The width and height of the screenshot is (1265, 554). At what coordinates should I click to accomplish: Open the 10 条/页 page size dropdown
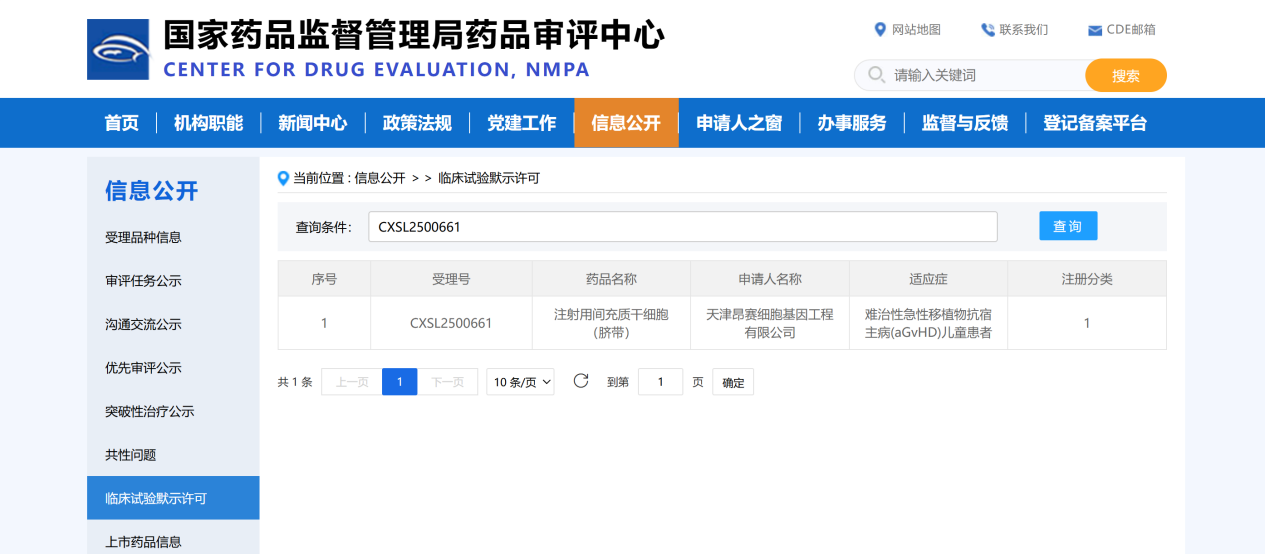(x=522, y=382)
